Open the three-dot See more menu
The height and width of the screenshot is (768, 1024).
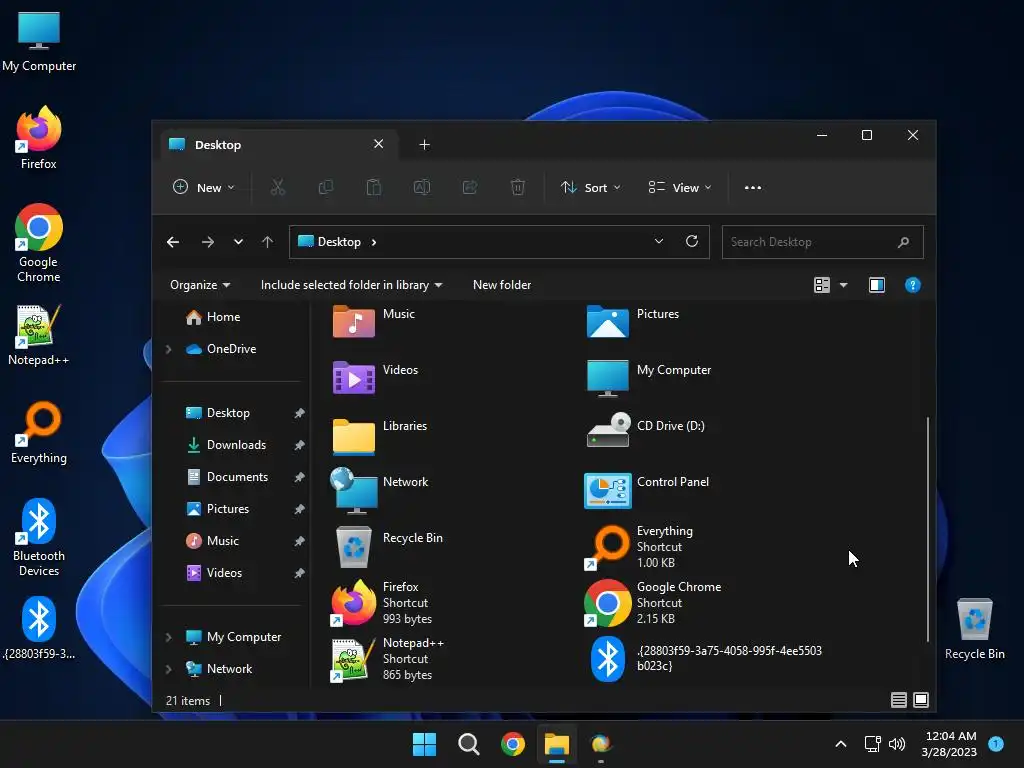(752, 187)
